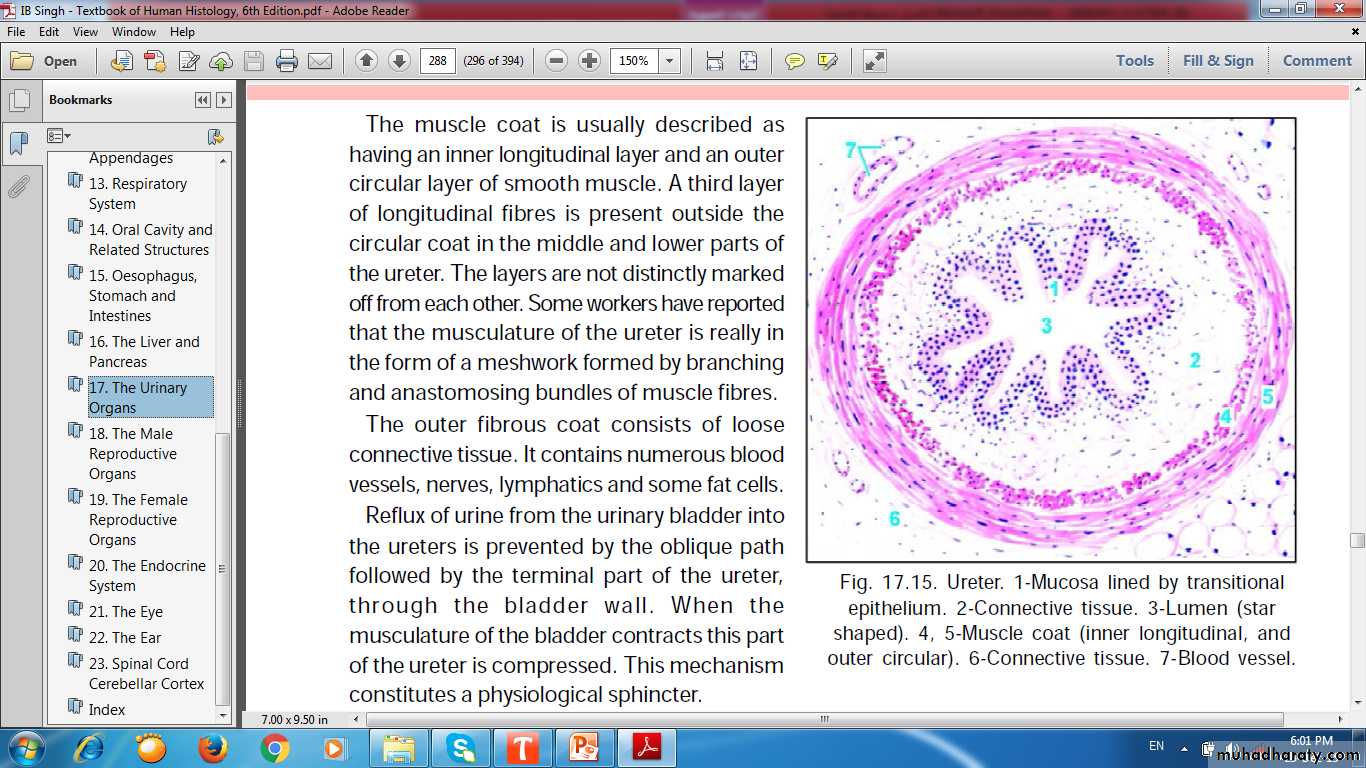
Task: Go to next page with down arrow
Action: (399, 61)
